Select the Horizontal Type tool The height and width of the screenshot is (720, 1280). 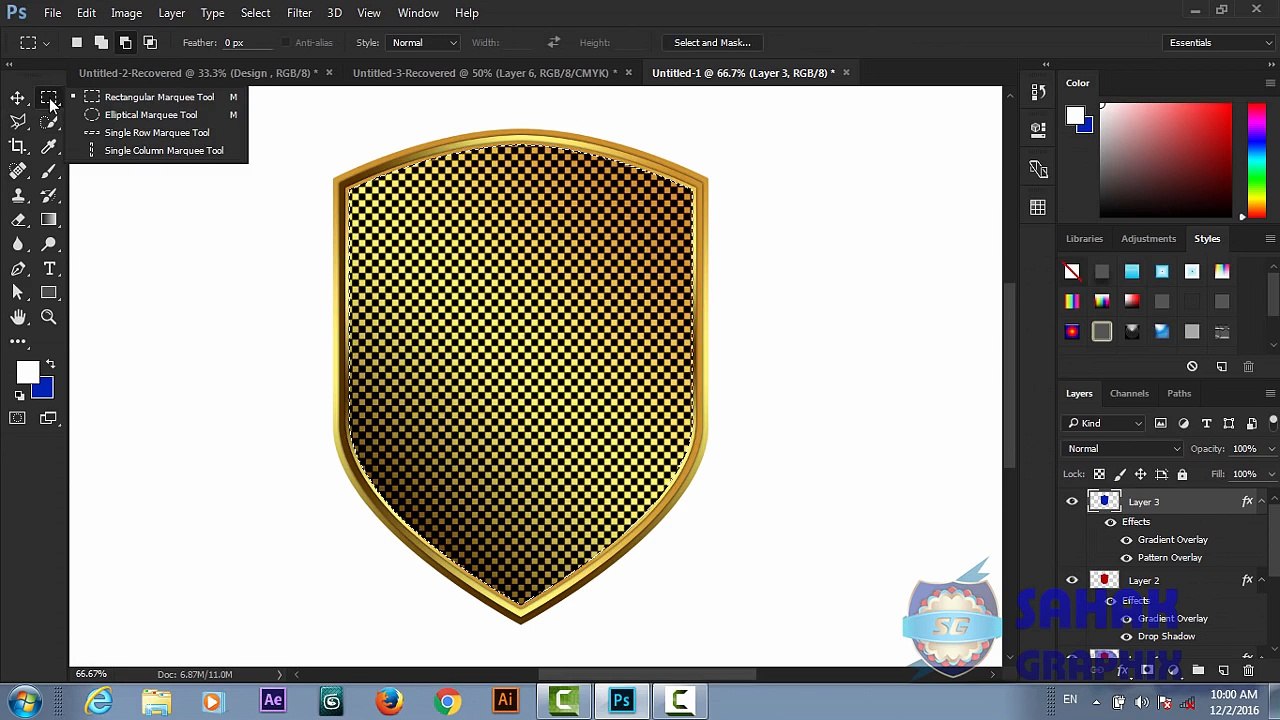[x=49, y=269]
